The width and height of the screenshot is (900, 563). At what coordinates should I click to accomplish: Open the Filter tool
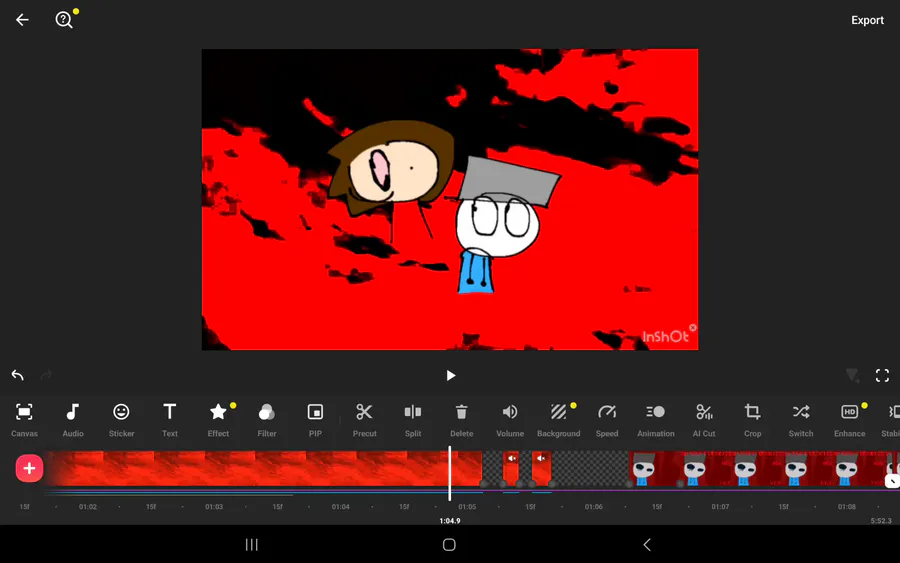pyautogui.click(x=266, y=420)
